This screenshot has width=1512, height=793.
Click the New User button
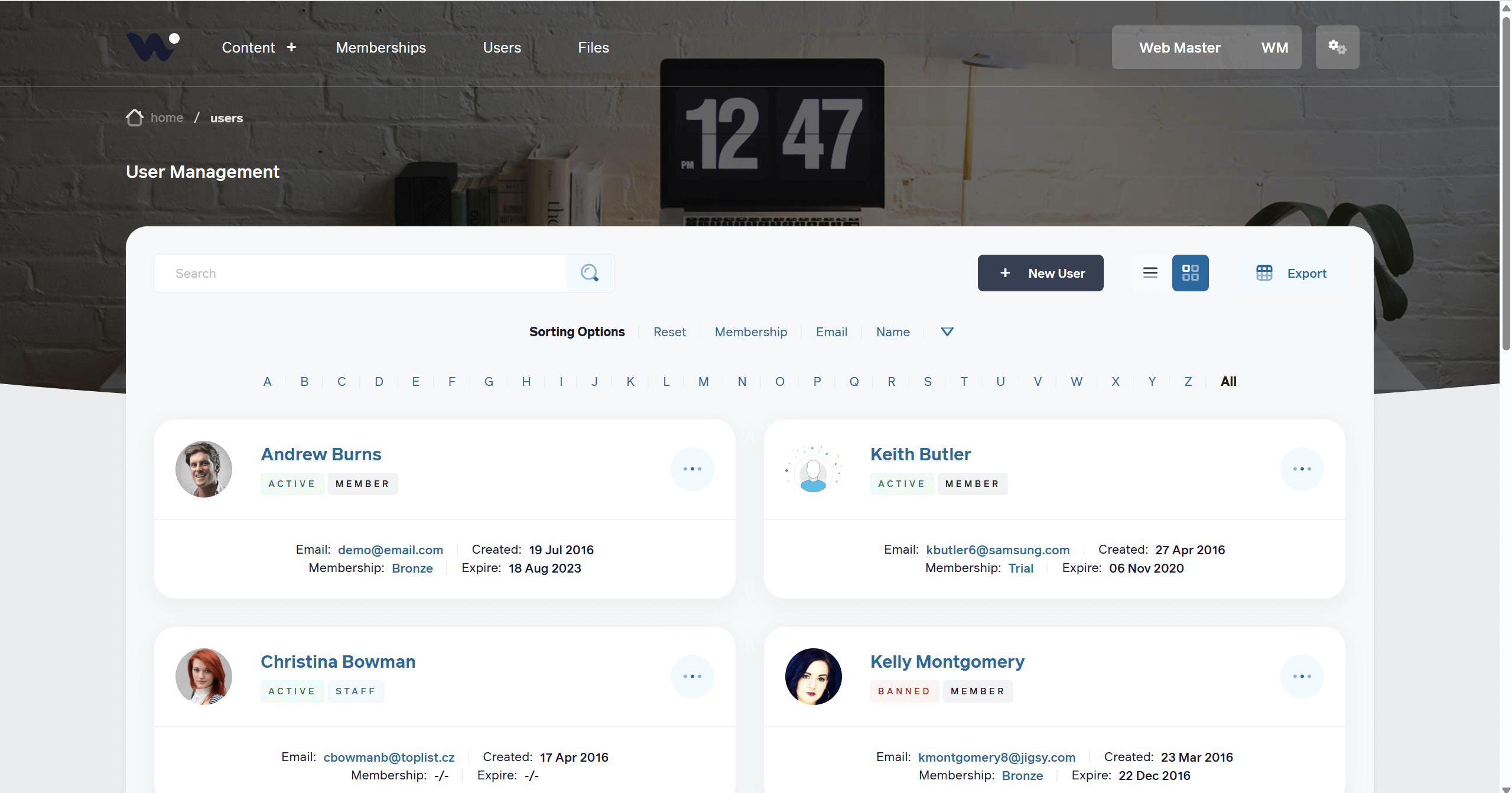pyautogui.click(x=1040, y=273)
